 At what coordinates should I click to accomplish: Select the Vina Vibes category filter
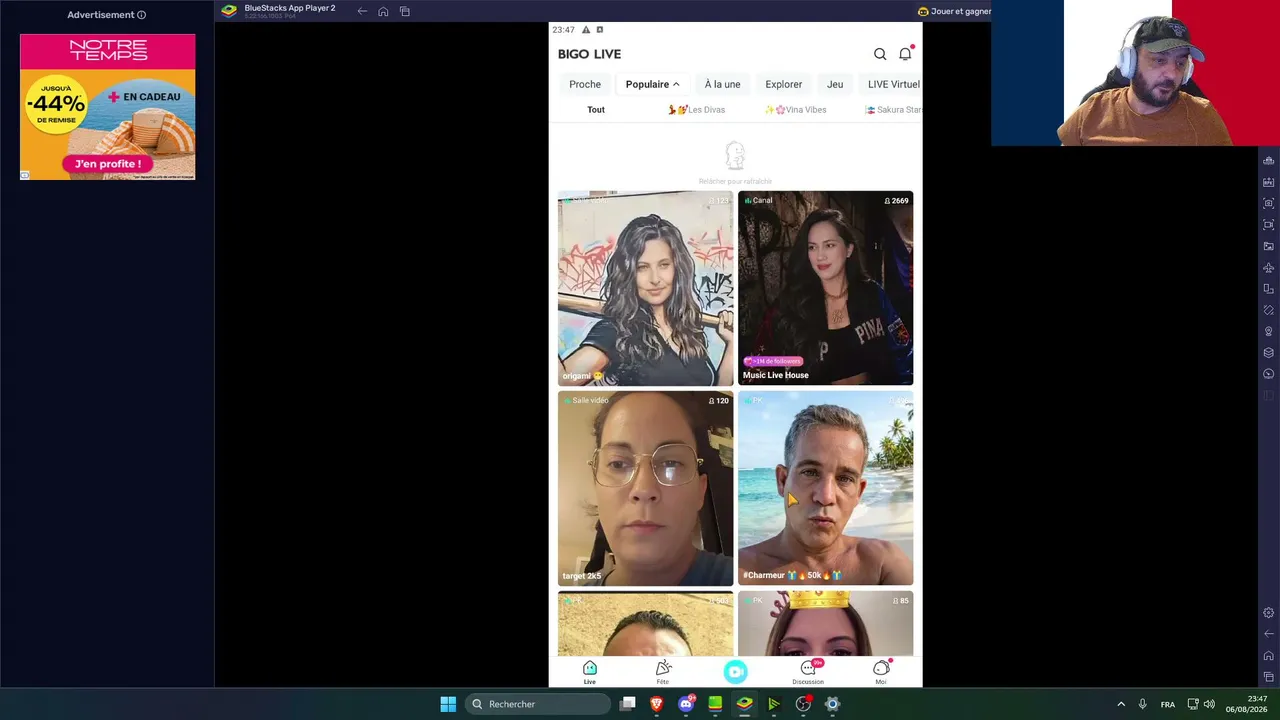[x=796, y=110]
